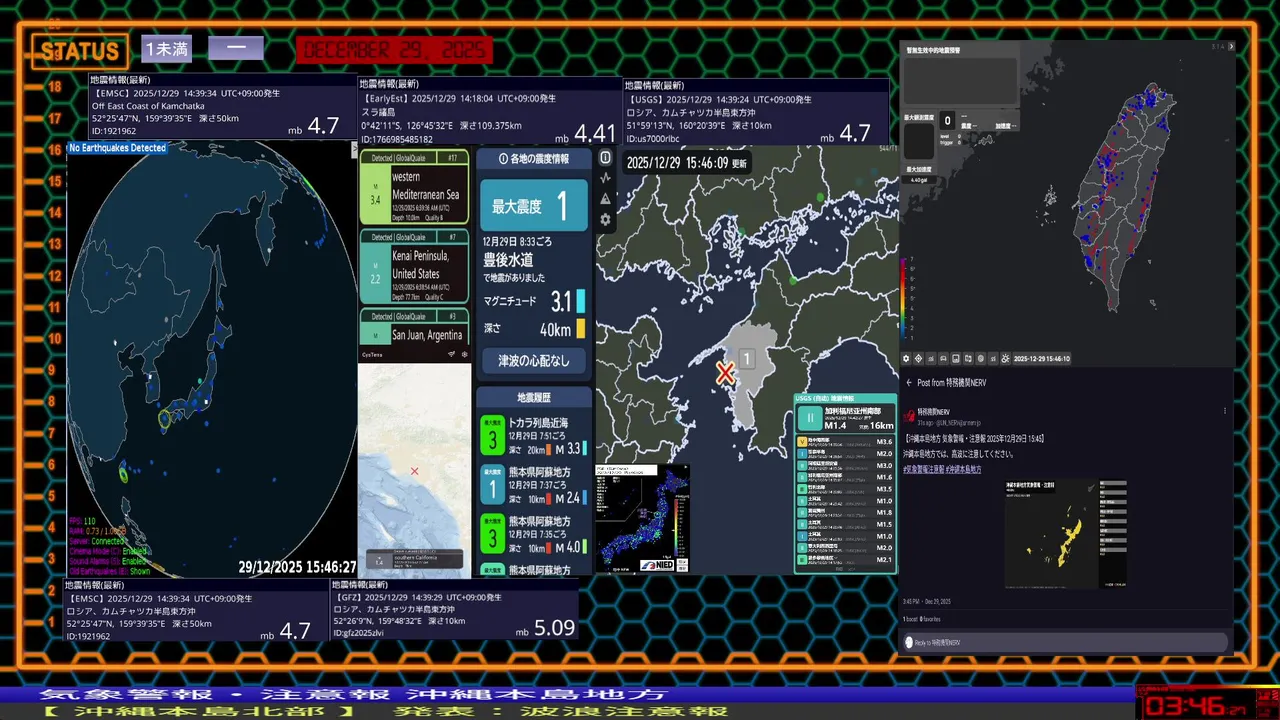Viewport: 1280px width, 720px height.
Task: Click the 1未満 status indicator
Action: tap(167, 48)
